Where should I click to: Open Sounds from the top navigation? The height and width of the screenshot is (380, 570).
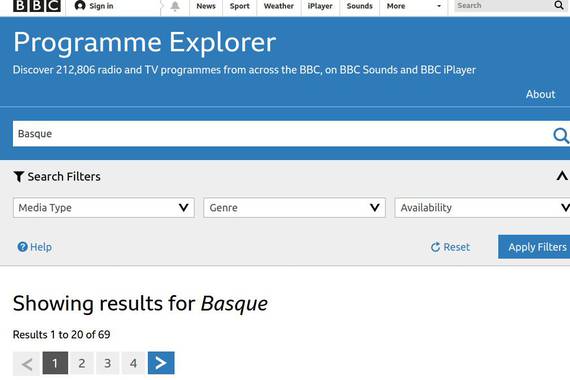[360, 6]
